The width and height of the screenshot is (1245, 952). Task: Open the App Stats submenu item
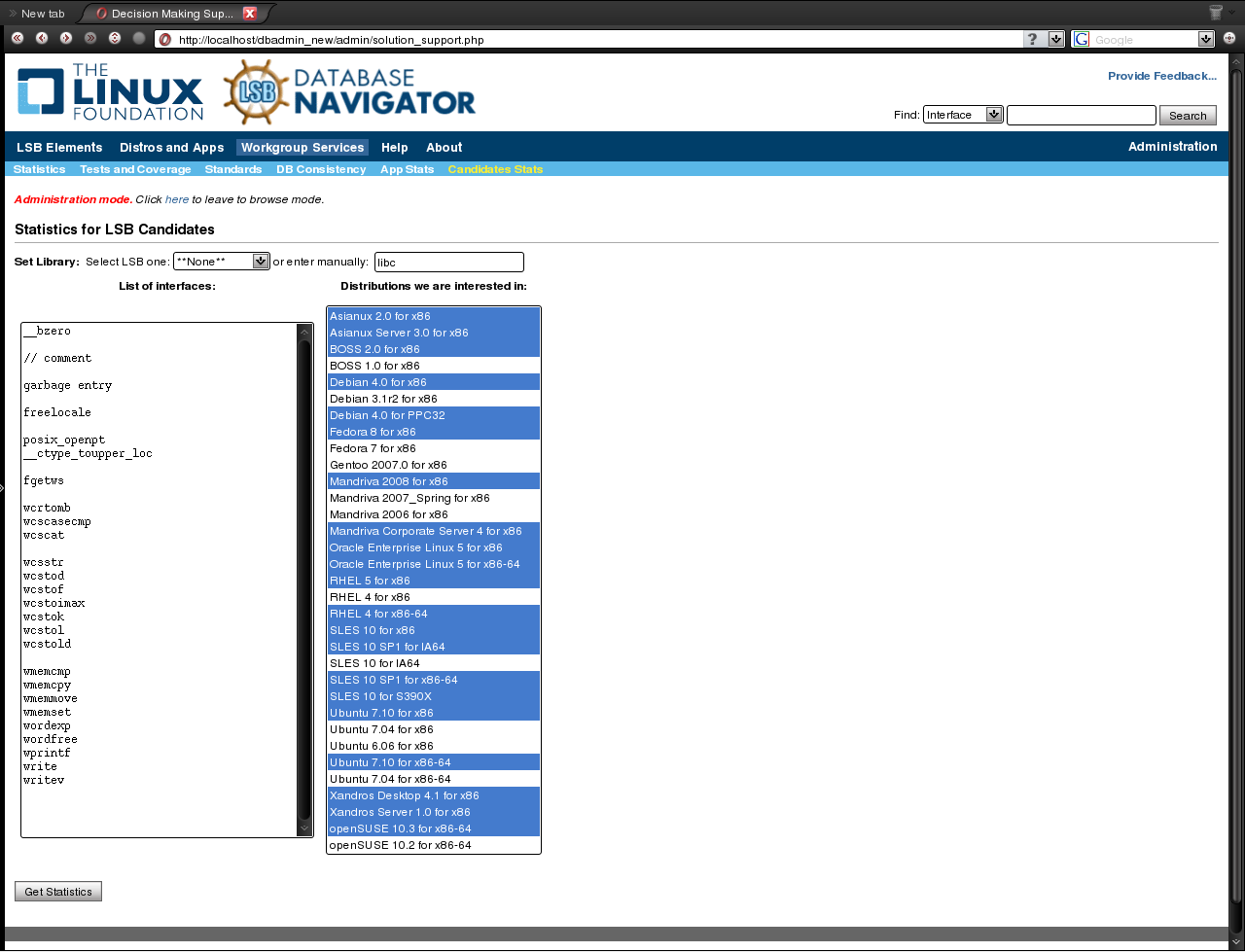[408, 169]
